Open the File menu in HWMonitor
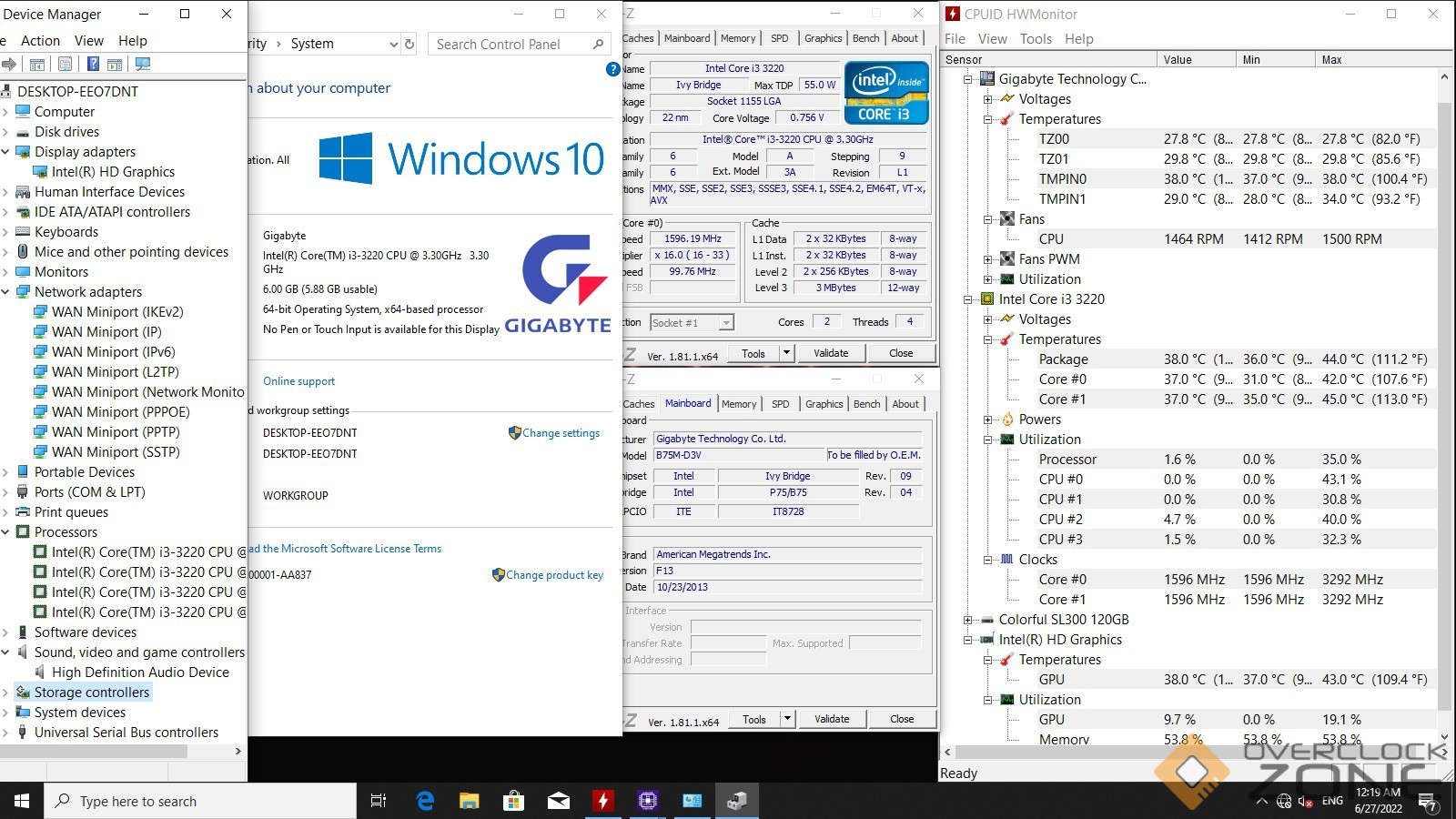Screen dimensions: 1456x819 click(955, 39)
